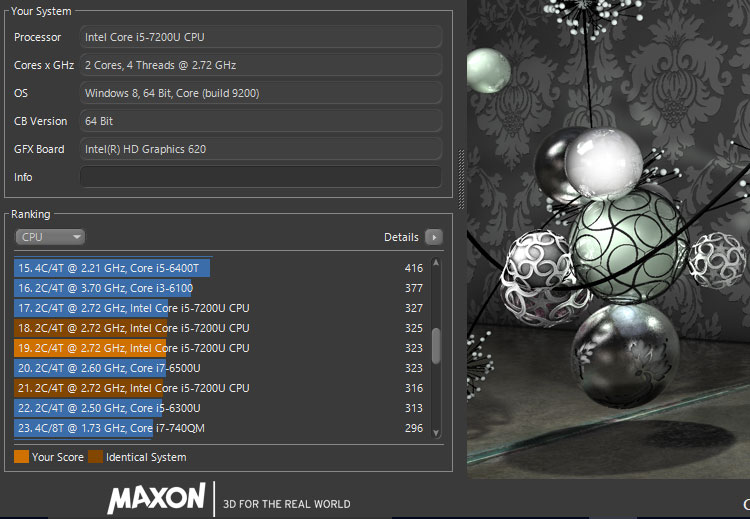Click the Details arrow button

433,237
